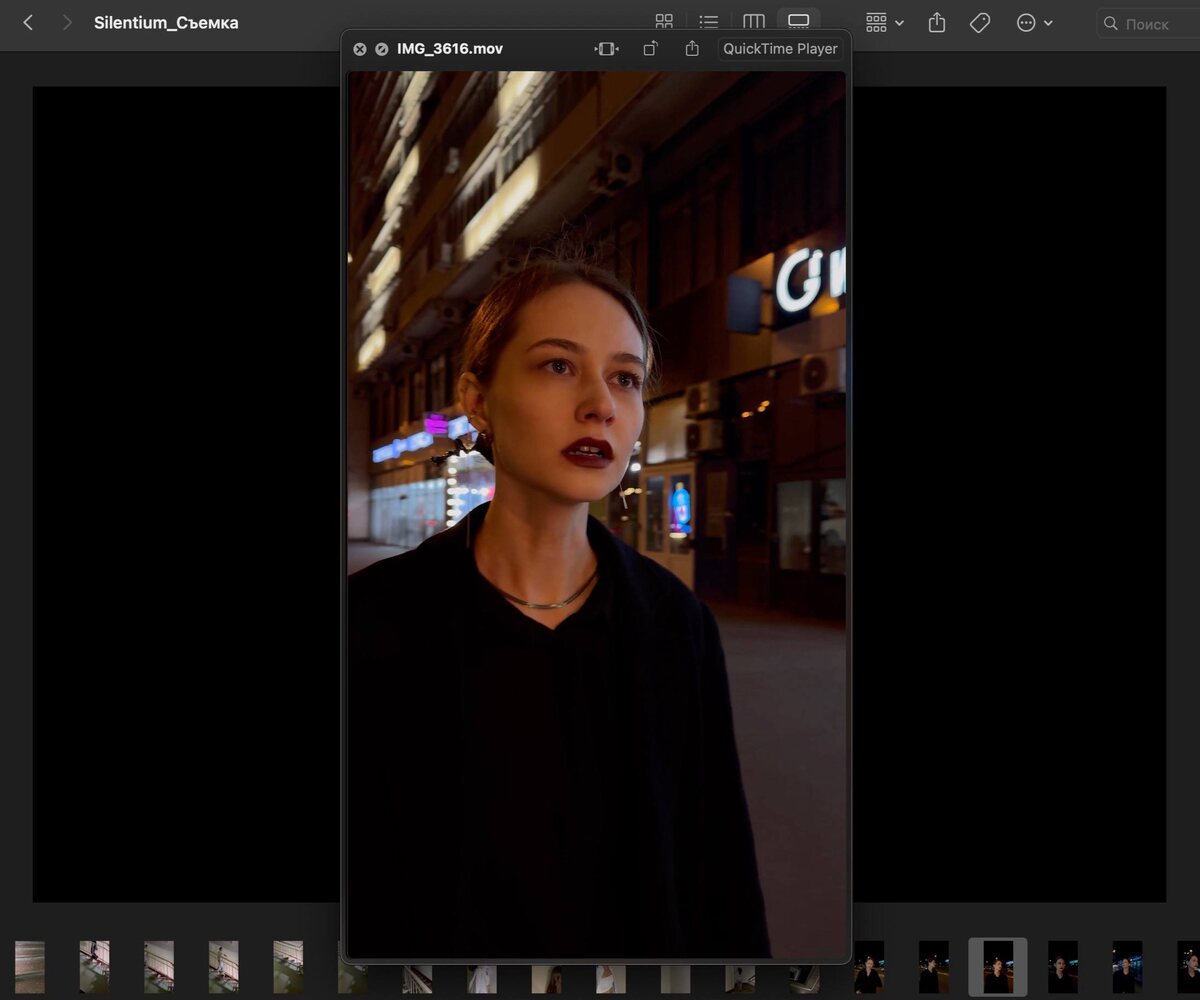The image size is (1200, 1000).
Task: Toggle full screen in Quick Look preview
Action: tap(381, 49)
